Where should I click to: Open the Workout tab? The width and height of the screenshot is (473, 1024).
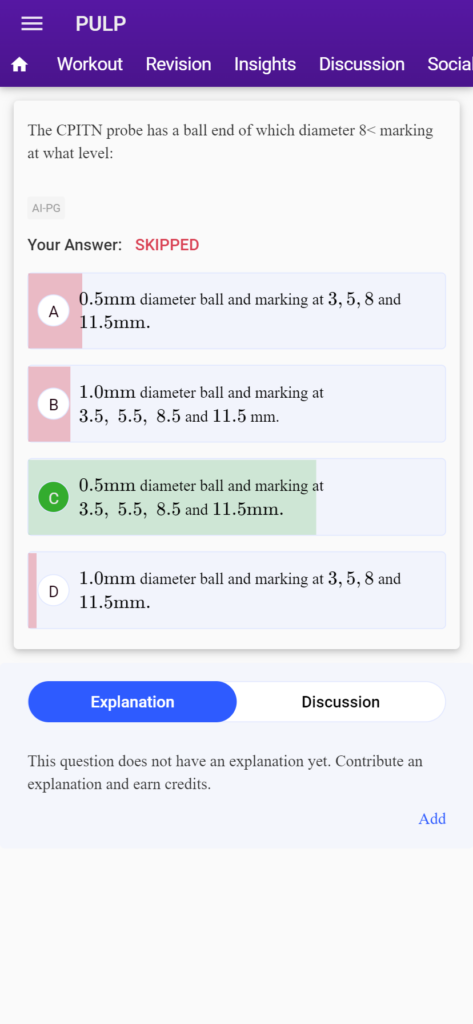click(90, 64)
